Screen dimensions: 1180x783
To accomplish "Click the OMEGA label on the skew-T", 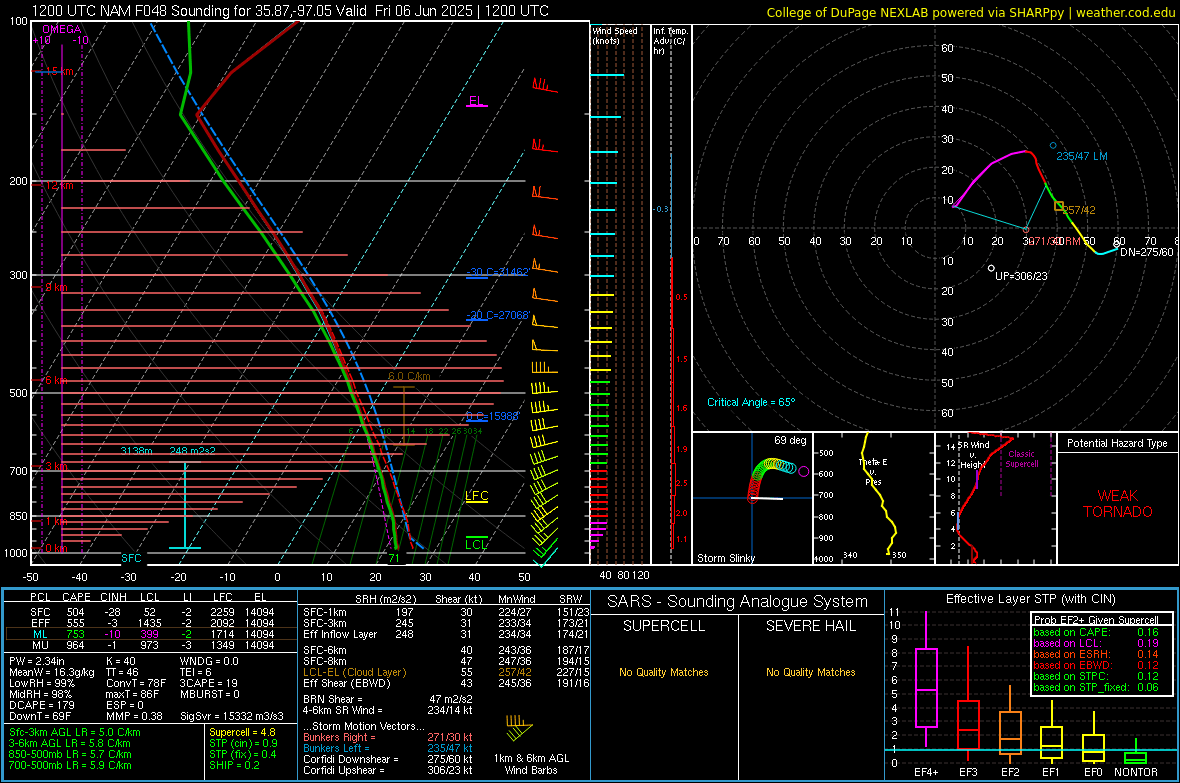I will [62, 29].
